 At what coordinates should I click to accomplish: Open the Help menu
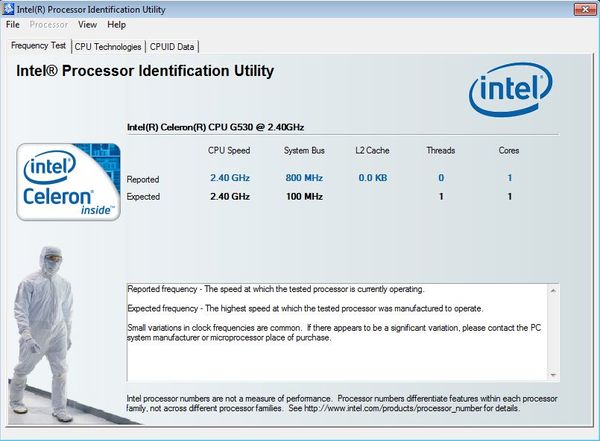[117, 24]
